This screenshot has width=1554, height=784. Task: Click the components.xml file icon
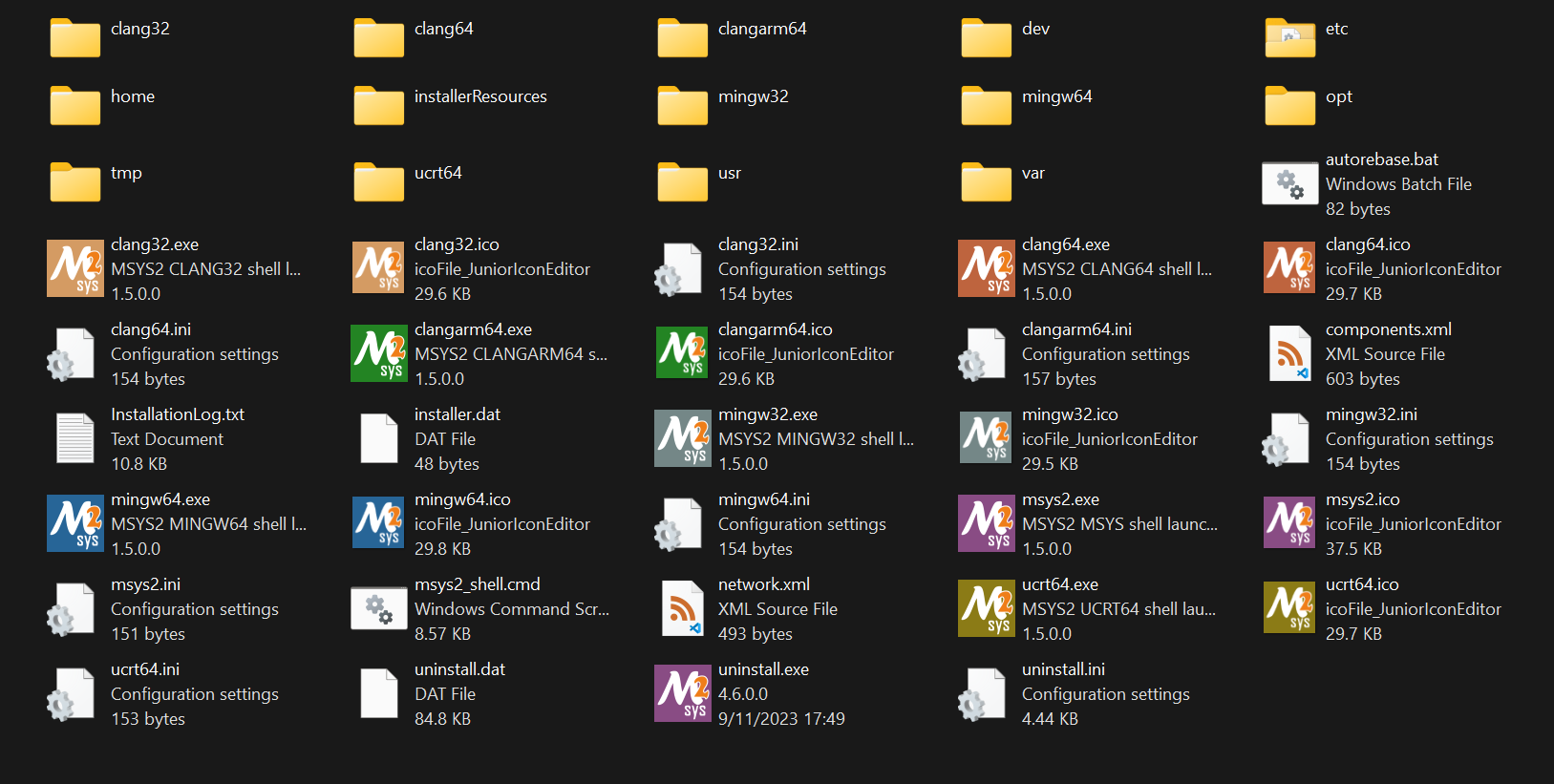coord(1290,353)
